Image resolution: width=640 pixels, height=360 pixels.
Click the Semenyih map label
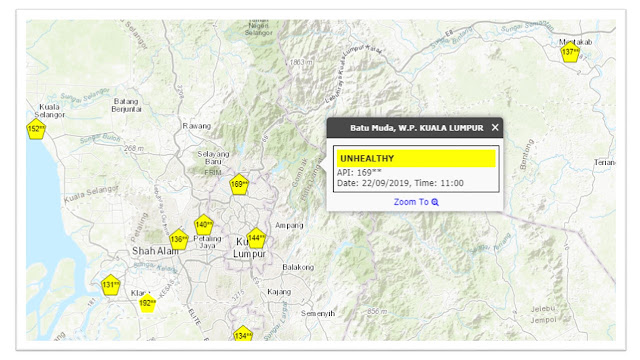pos(318,313)
